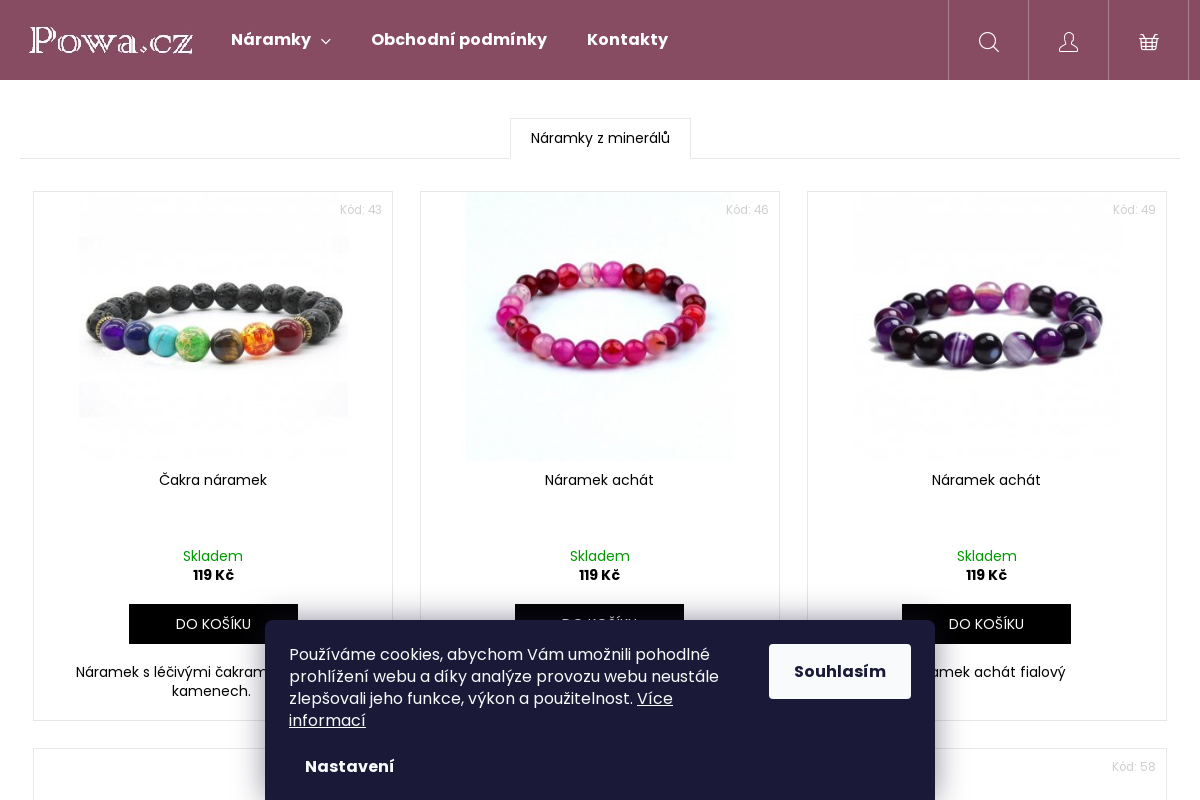The image size is (1200, 800).
Task: Open the Čakra náramek product title
Action: [x=213, y=480]
